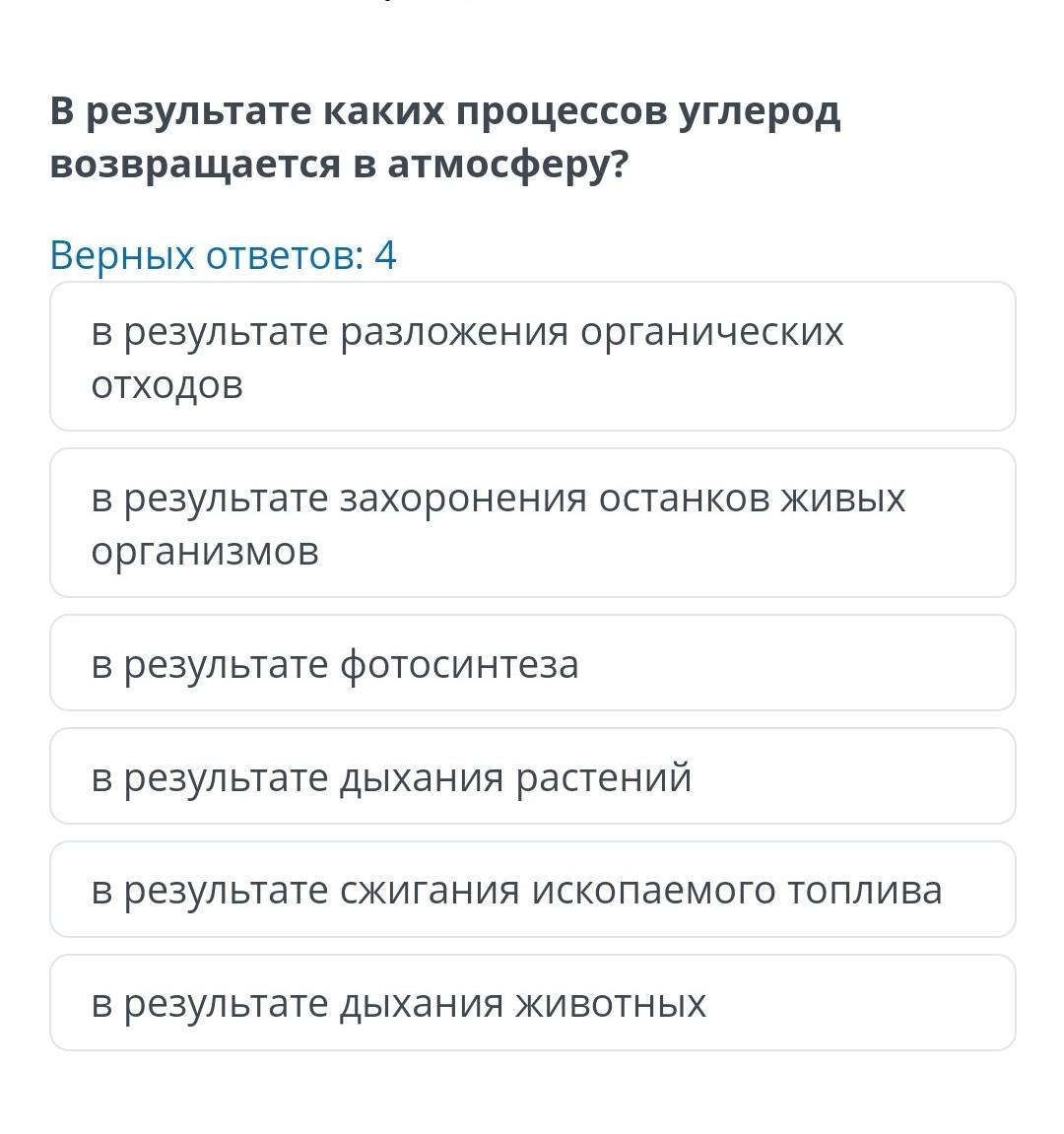Pick the option about burning fossil fuel
This screenshot has height=1134, width=1064.
532,890
